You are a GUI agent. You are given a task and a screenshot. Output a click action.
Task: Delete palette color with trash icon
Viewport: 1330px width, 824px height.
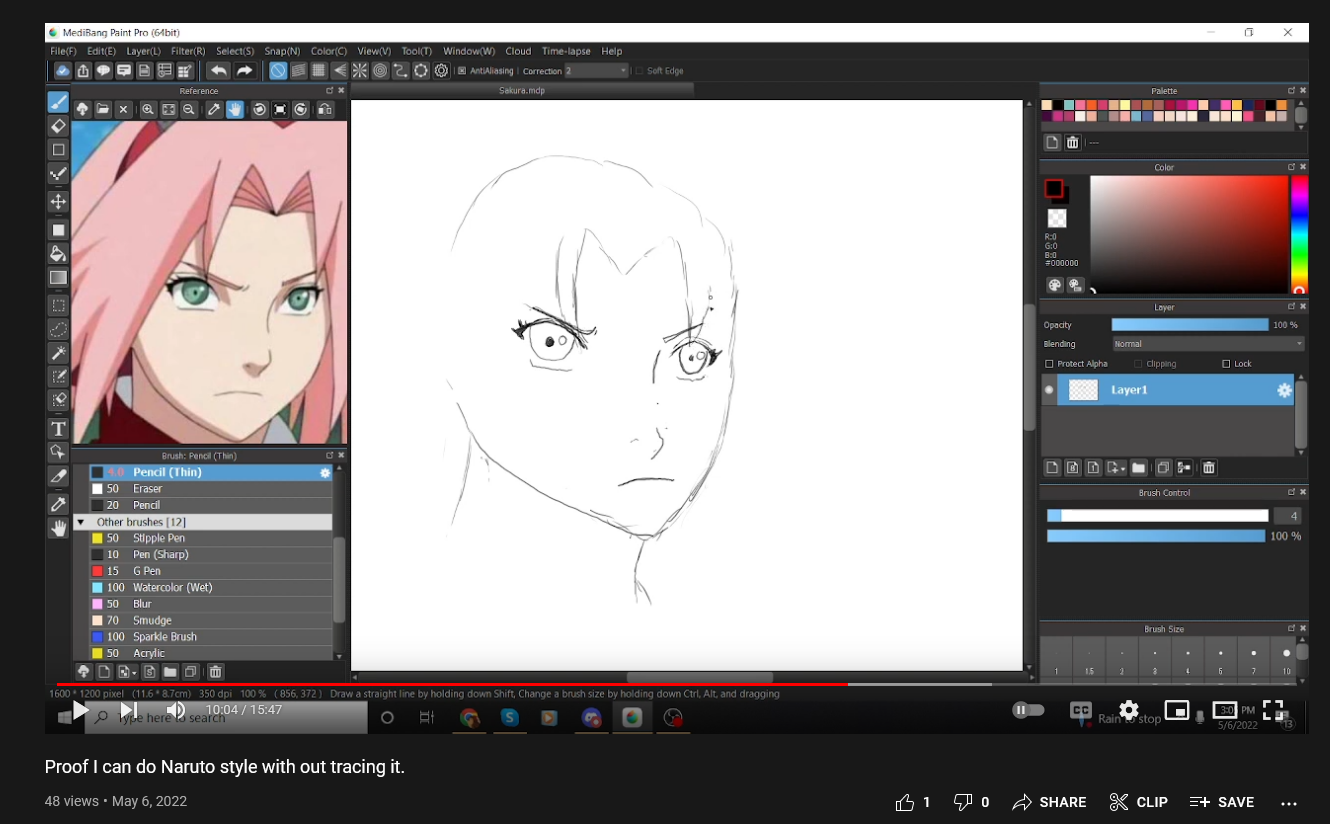pos(1072,142)
